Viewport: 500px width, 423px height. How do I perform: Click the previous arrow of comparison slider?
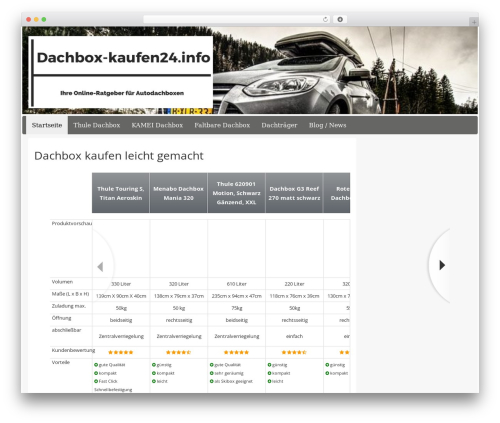(100, 267)
